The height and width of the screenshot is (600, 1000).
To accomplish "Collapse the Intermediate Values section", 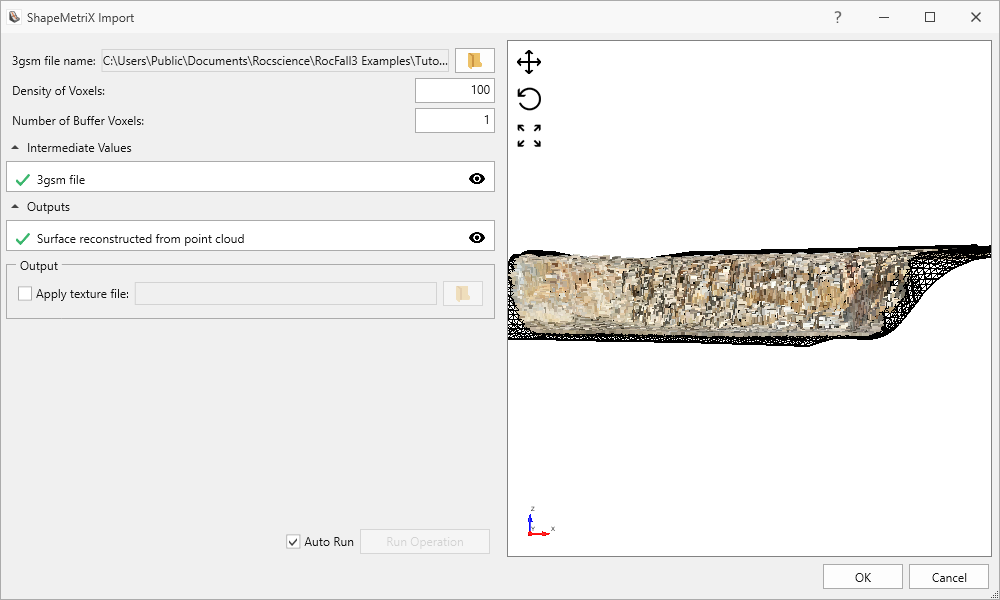I will coord(15,147).
